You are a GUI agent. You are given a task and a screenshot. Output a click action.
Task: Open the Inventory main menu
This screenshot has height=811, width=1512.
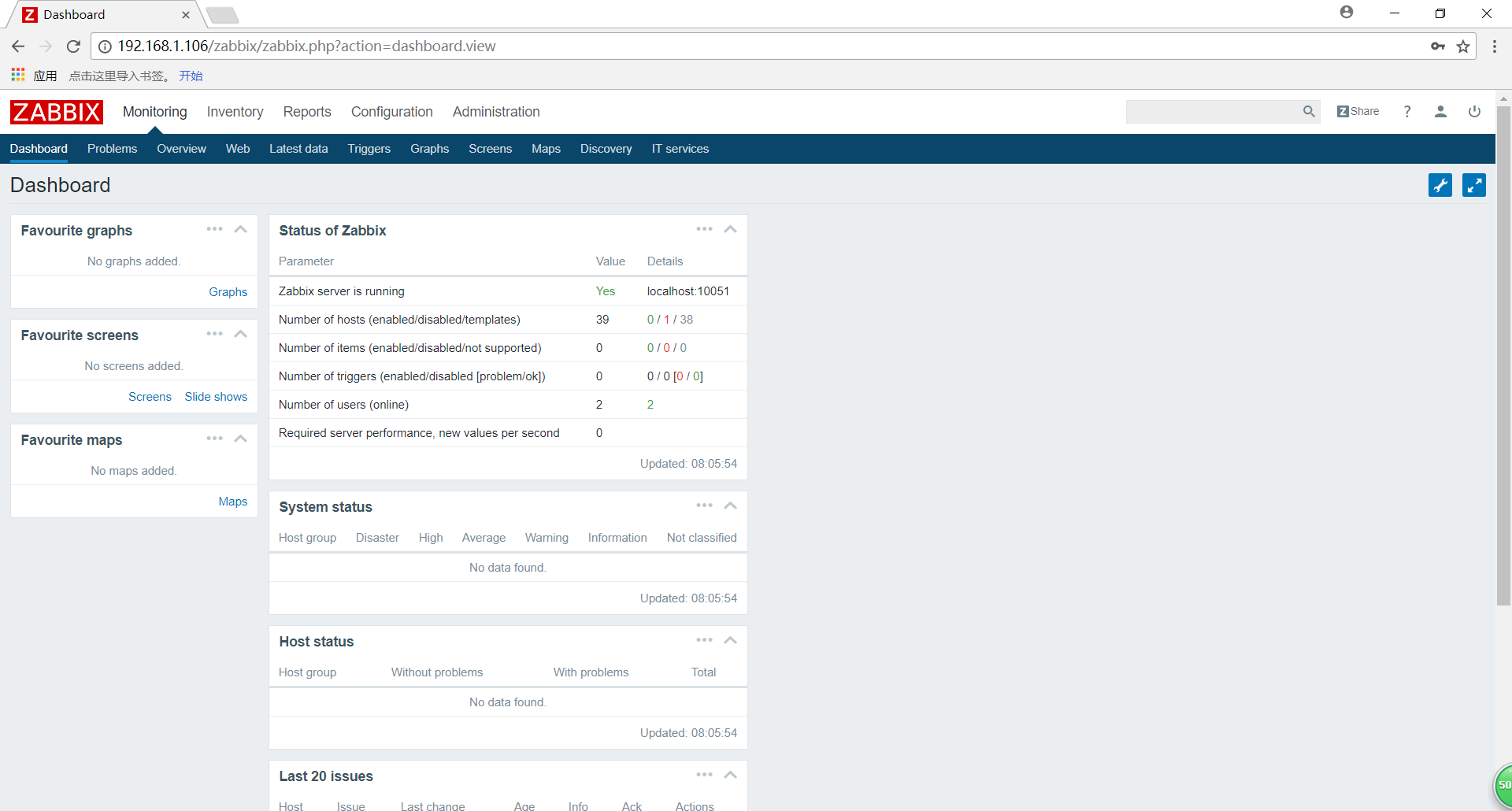(235, 112)
